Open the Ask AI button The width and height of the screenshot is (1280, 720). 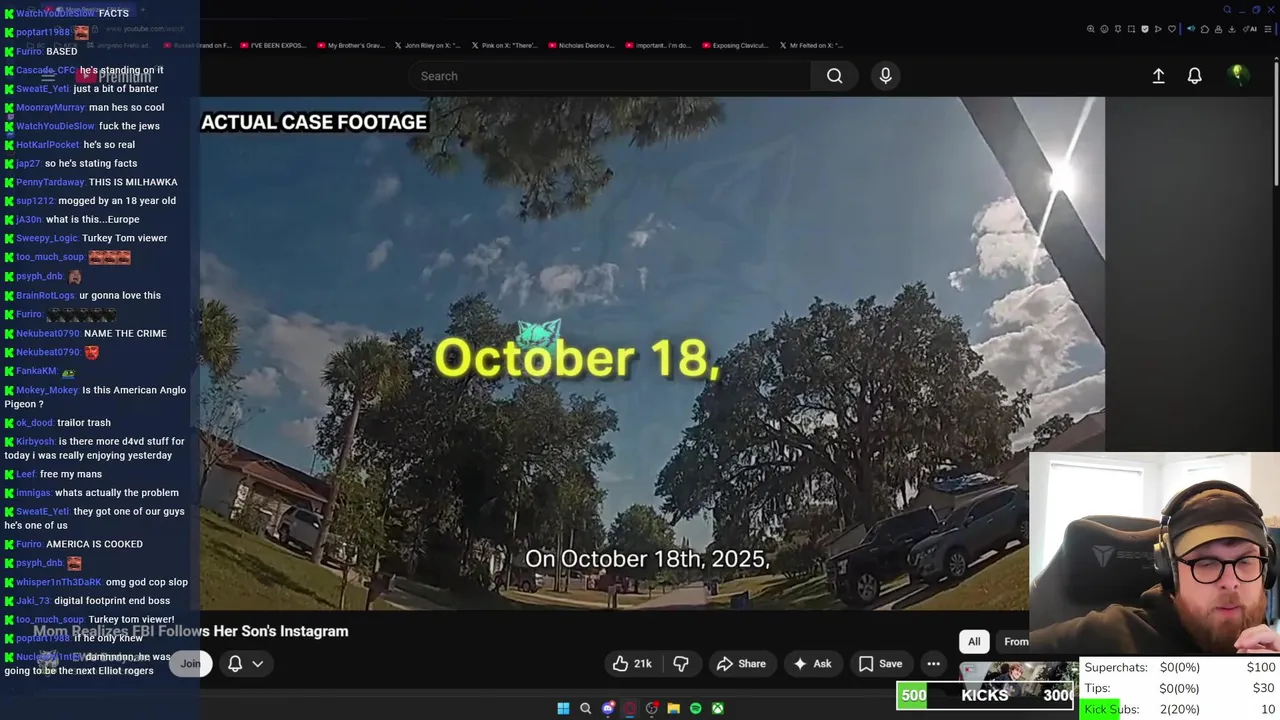pos(812,663)
